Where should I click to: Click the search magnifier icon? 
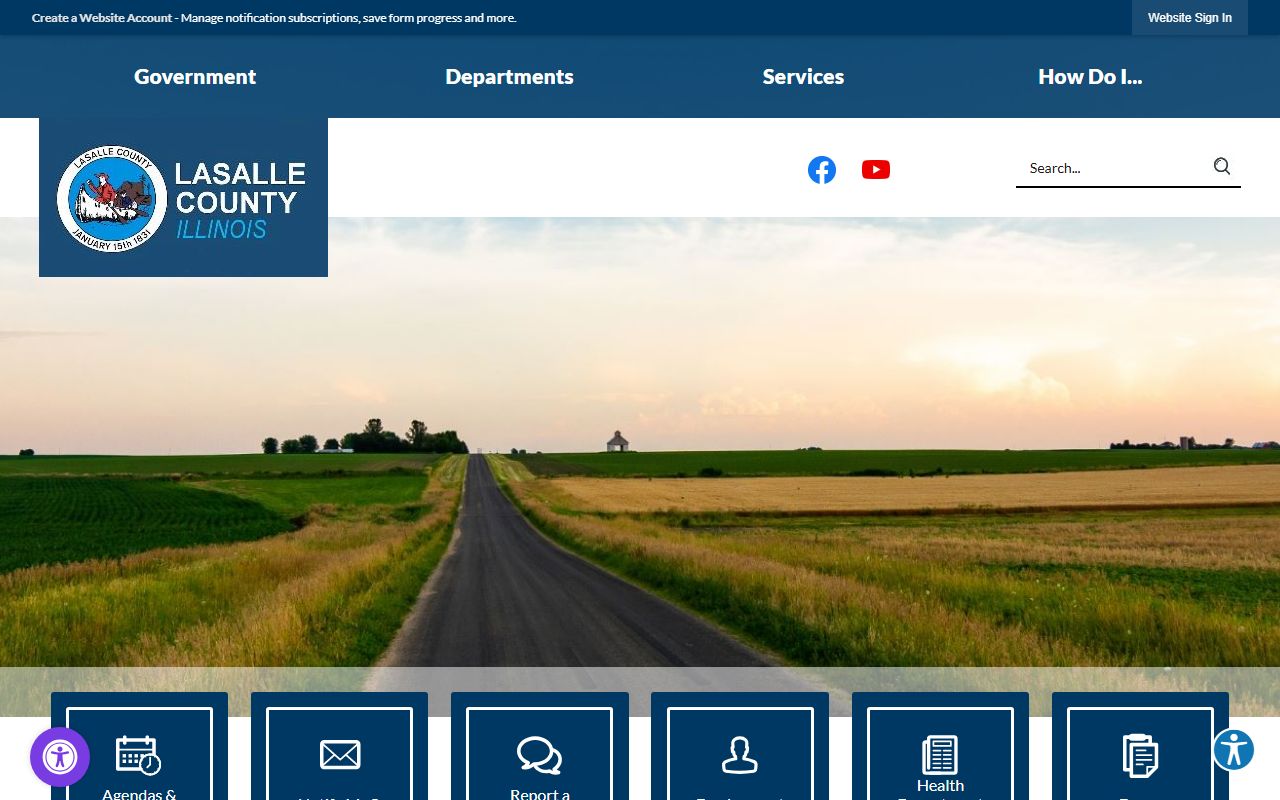click(1222, 167)
